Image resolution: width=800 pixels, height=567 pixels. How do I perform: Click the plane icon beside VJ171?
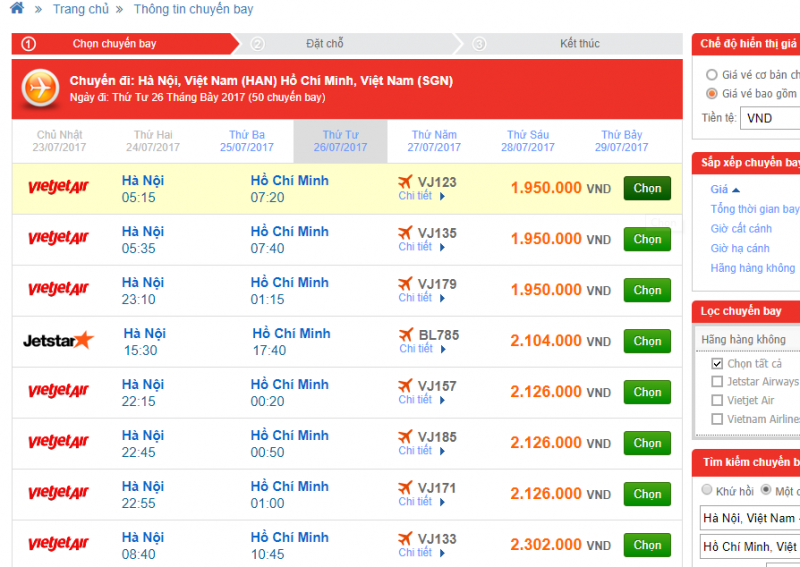click(x=405, y=487)
